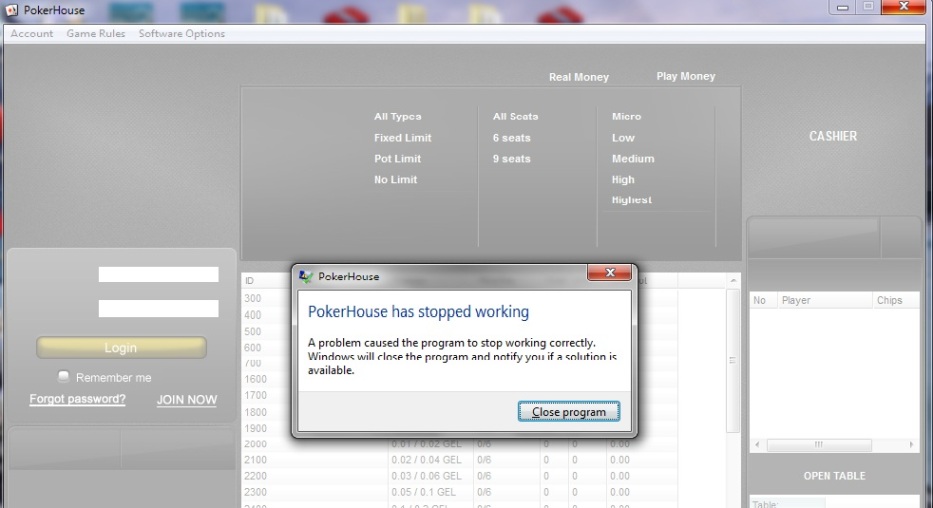
Task: Click the player list right scroll arrow
Action: pos(911,444)
